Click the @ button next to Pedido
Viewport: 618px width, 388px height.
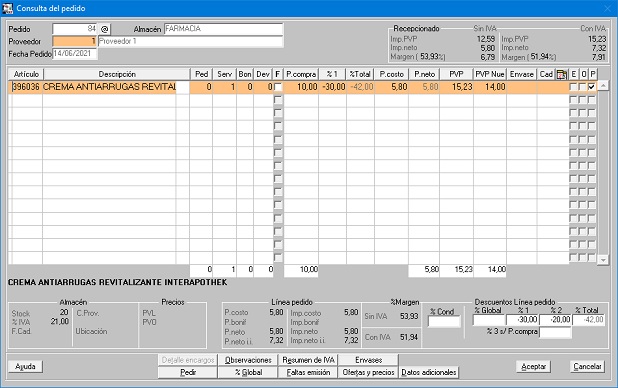[104, 29]
